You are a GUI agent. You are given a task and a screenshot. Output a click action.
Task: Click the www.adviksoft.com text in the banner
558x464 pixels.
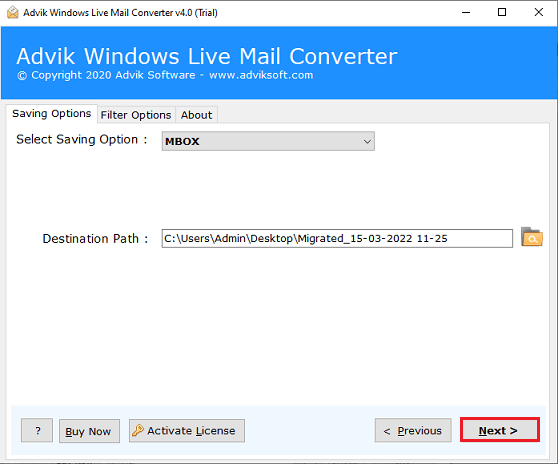tap(261, 75)
